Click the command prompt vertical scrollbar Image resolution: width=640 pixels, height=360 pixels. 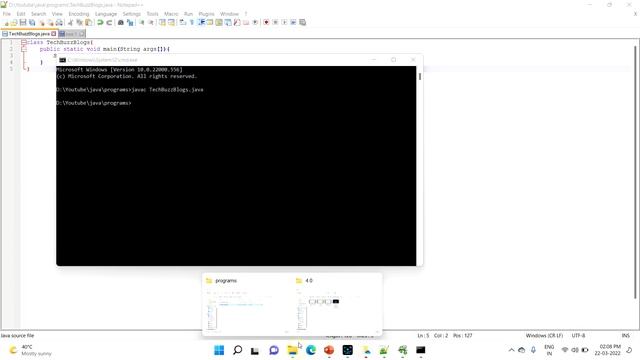420,165
